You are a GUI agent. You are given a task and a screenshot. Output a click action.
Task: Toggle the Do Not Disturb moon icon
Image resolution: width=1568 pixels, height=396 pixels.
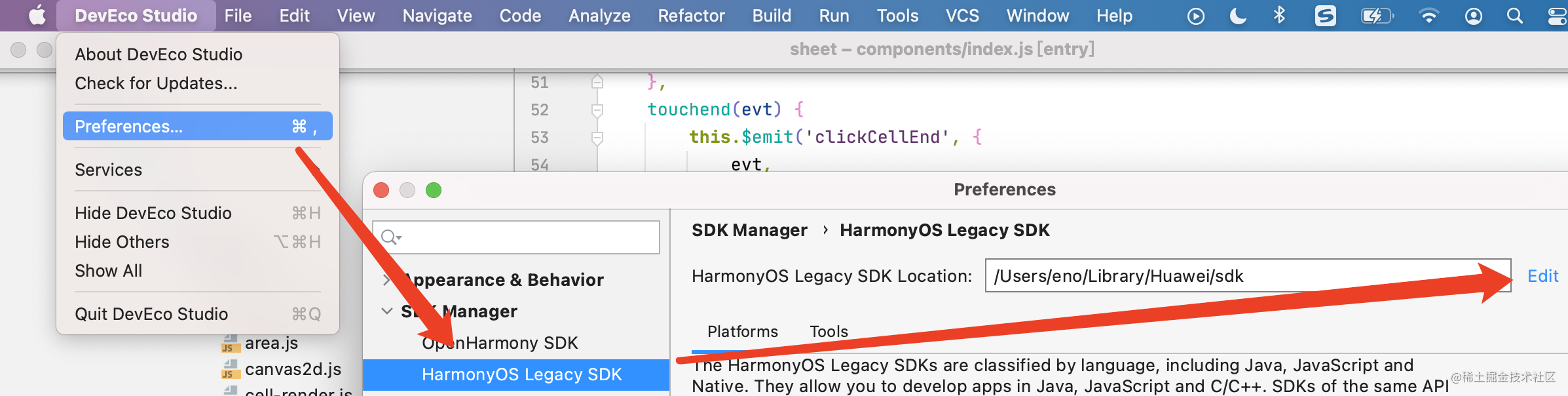1238,16
